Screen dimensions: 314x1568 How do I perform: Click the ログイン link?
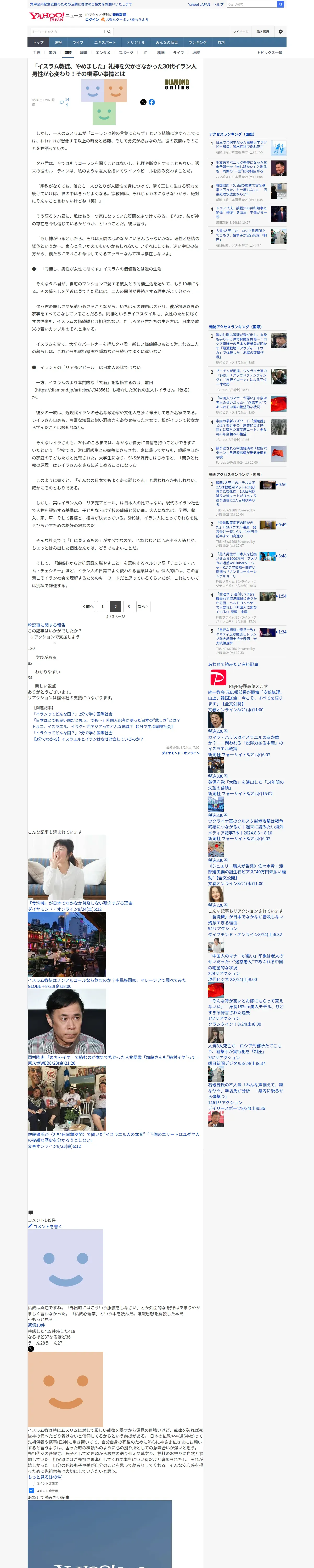tap(92, 20)
